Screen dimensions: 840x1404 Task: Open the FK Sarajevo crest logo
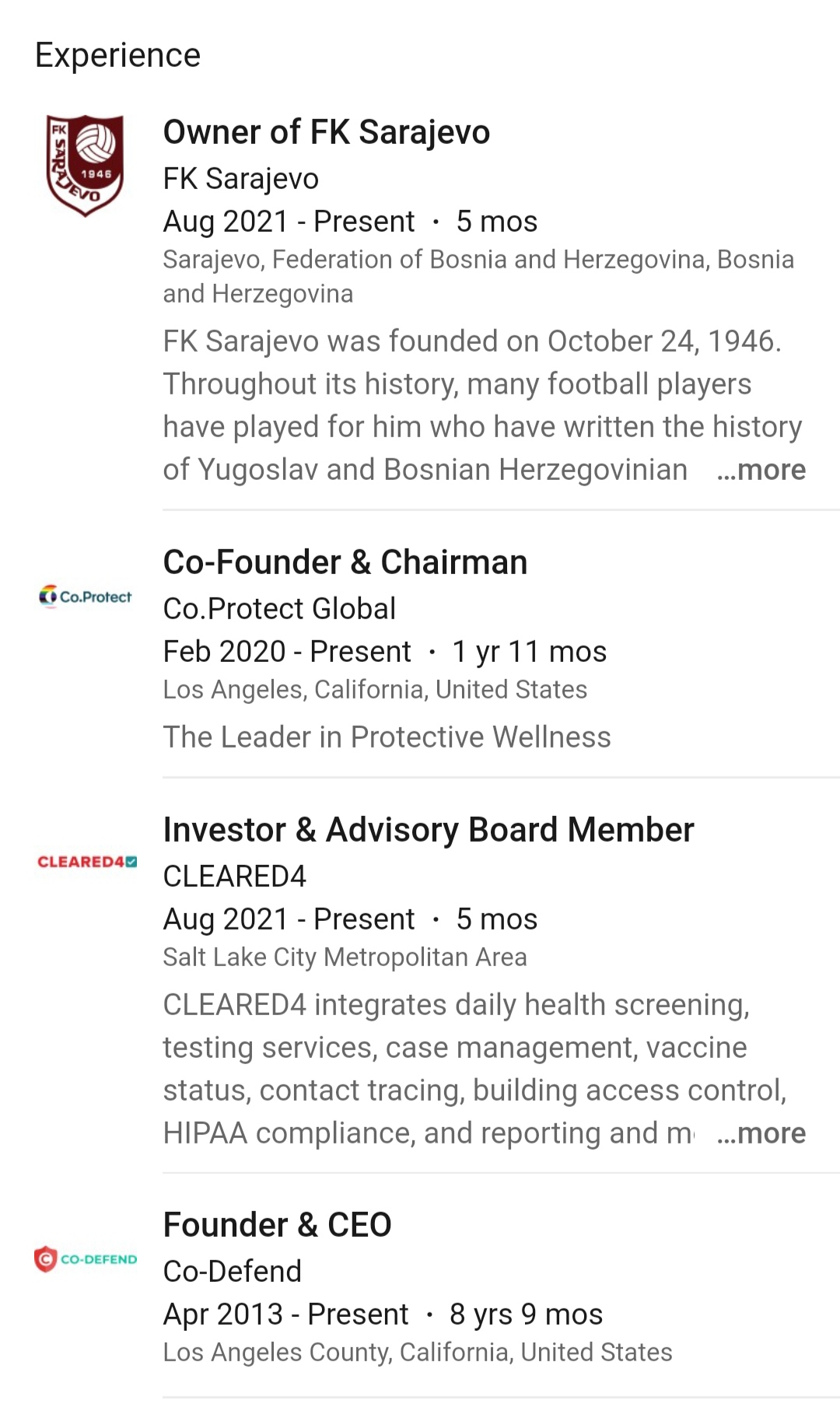coord(85,166)
